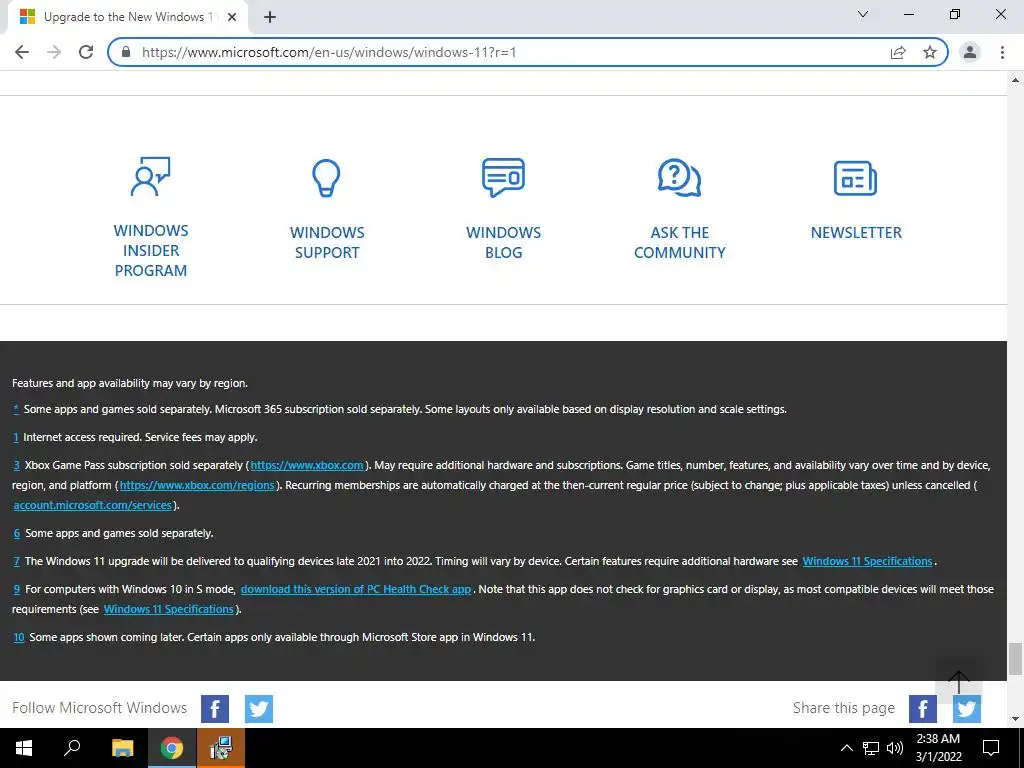Close the Upgrade to the New Windows tab

coord(232,17)
